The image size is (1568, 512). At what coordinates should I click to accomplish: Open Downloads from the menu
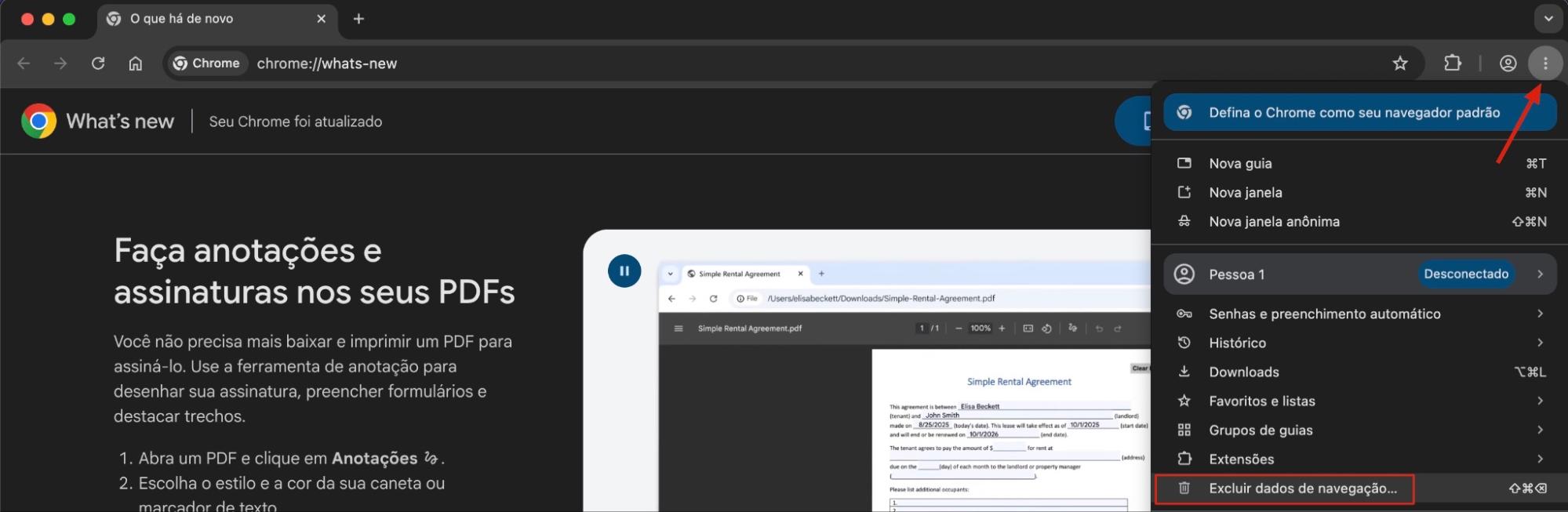click(x=1359, y=372)
